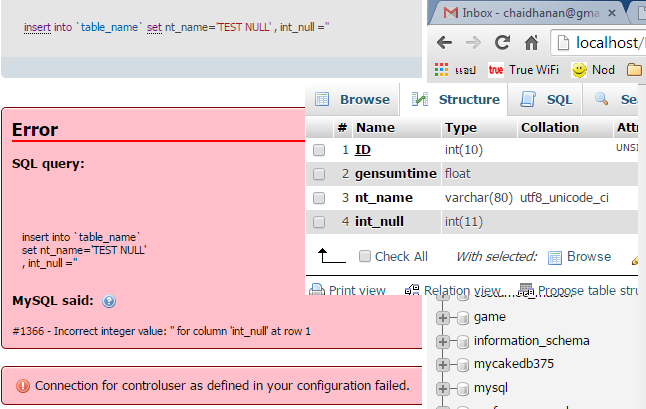This screenshot has height=409, width=646.
Task: Click the Browse icon beside With selected
Action: (x=555, y=257)
